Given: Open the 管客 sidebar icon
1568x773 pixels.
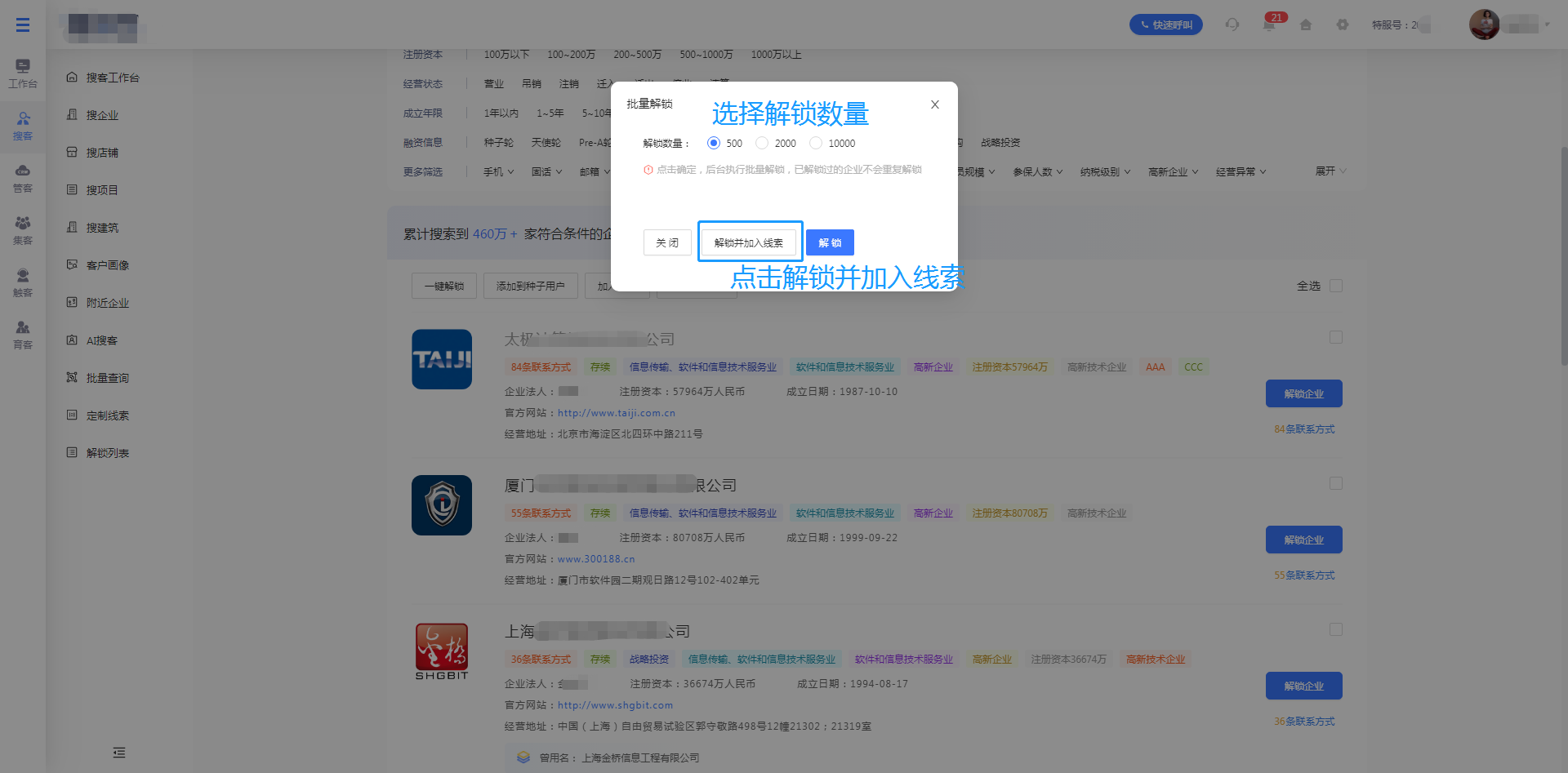Looking at the screenshot, I should pos(23,179).
